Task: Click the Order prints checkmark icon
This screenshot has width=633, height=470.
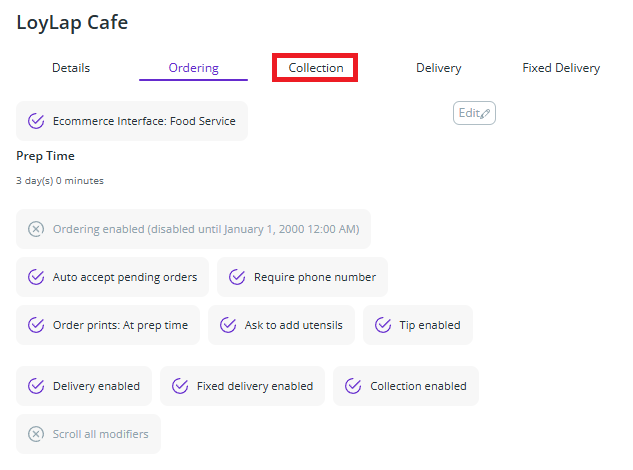Action: click(x=36, y=325)
